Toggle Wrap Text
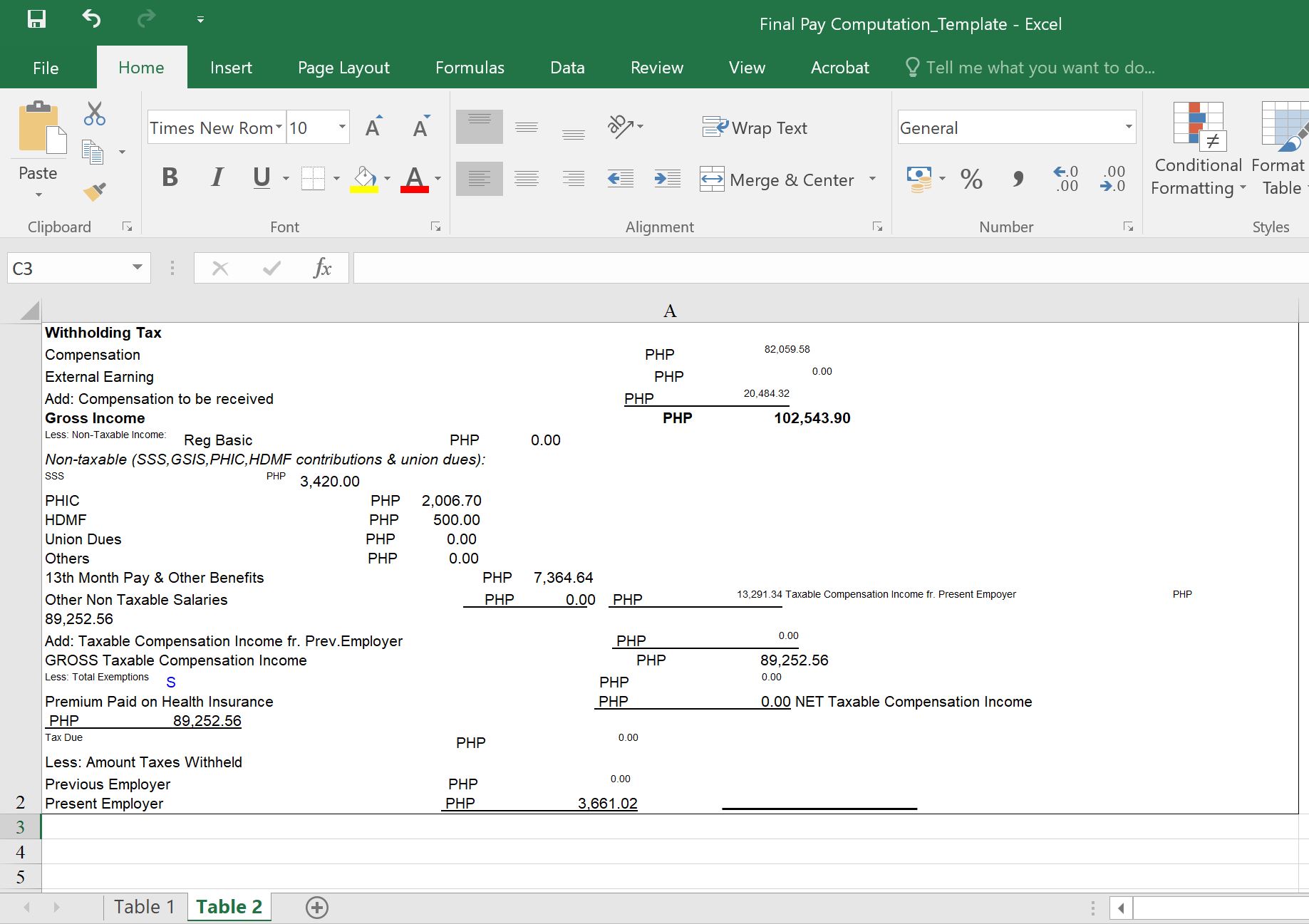The image size is (1309, 924). (755, 128)
